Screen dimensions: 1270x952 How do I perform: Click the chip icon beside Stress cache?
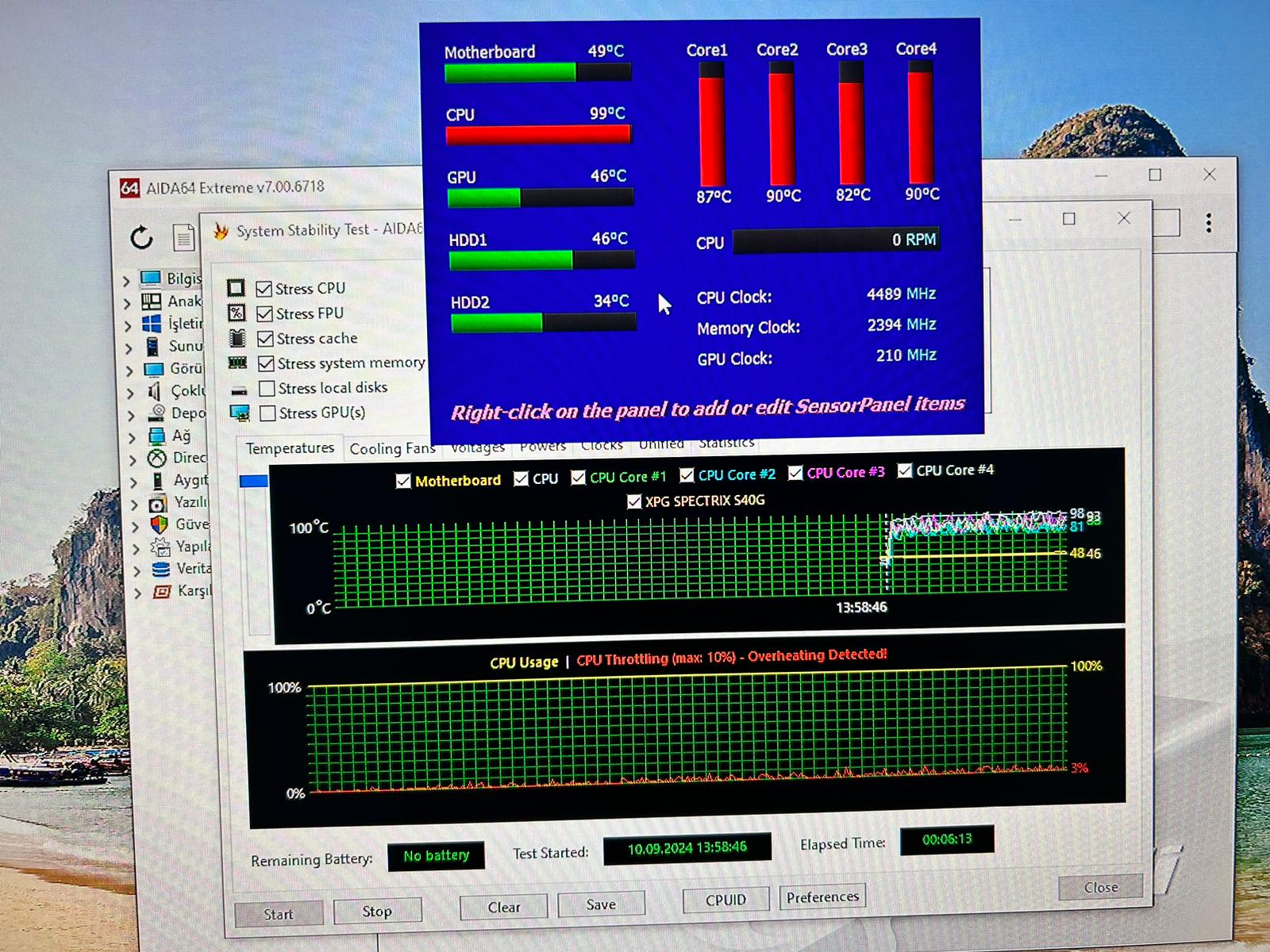(237, 338)
